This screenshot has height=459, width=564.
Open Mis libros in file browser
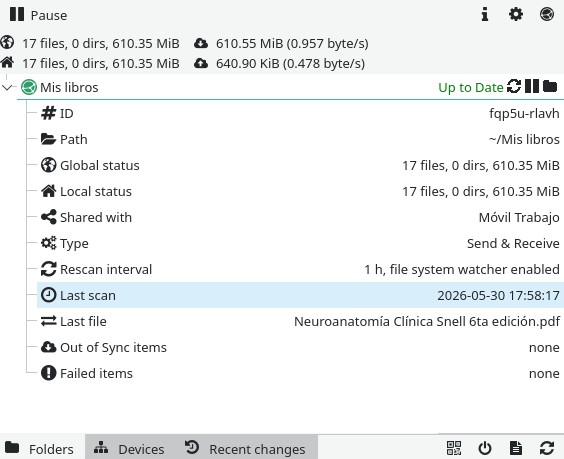[x=550, y=87]
